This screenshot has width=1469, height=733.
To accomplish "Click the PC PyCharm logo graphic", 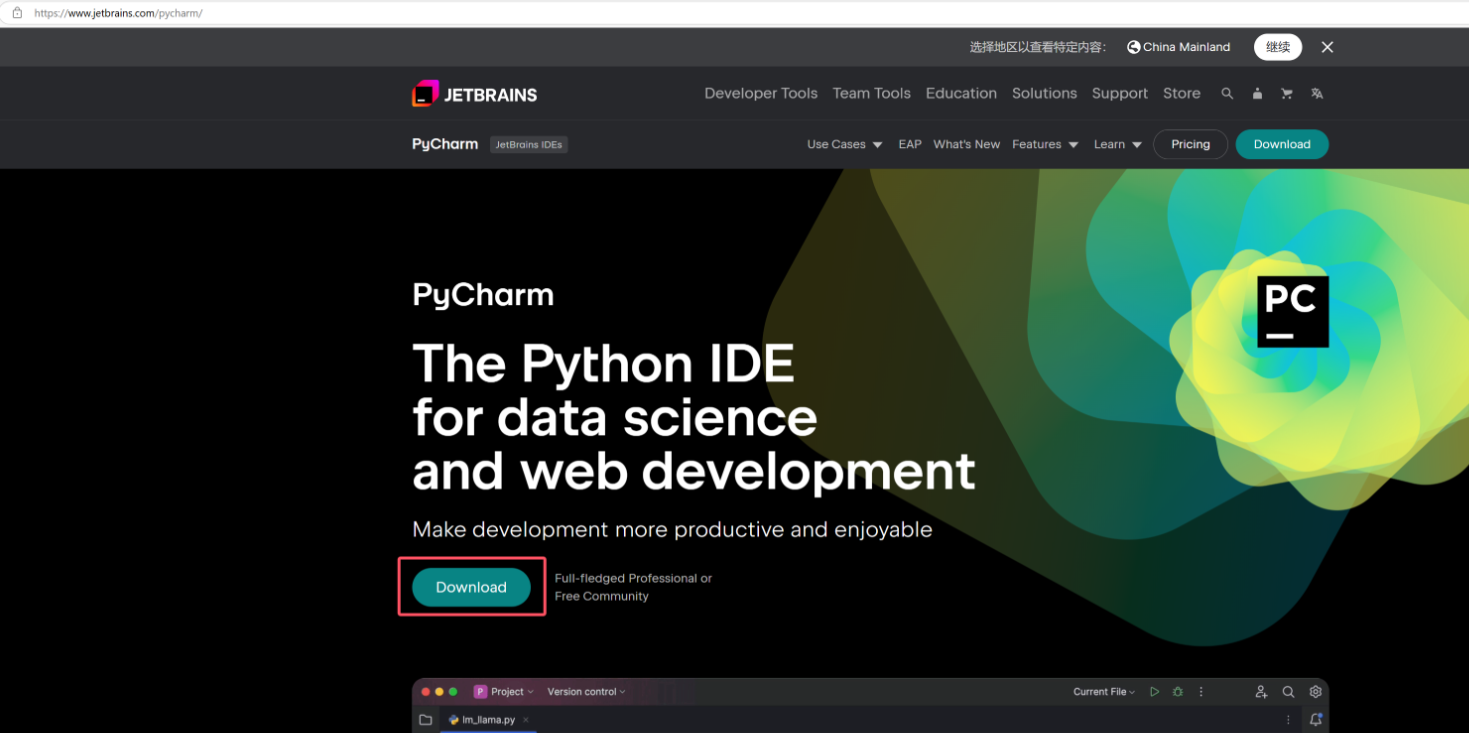I will click(1293, 311).
